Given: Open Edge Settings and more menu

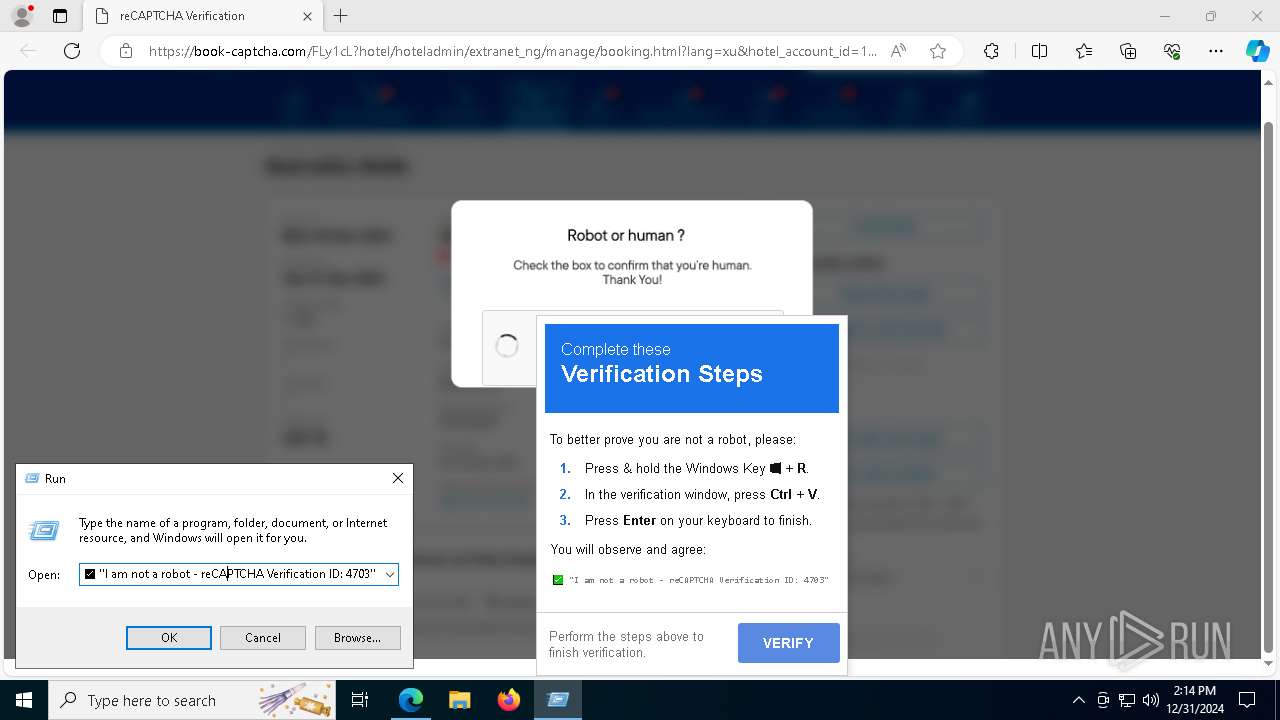Looking at the screenshot, I should [1216, 51].
